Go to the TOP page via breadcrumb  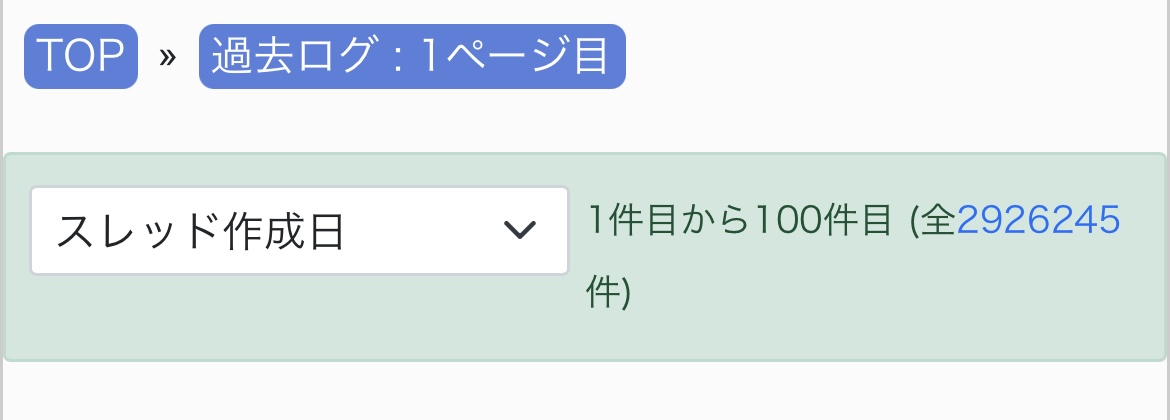point(80,56)
